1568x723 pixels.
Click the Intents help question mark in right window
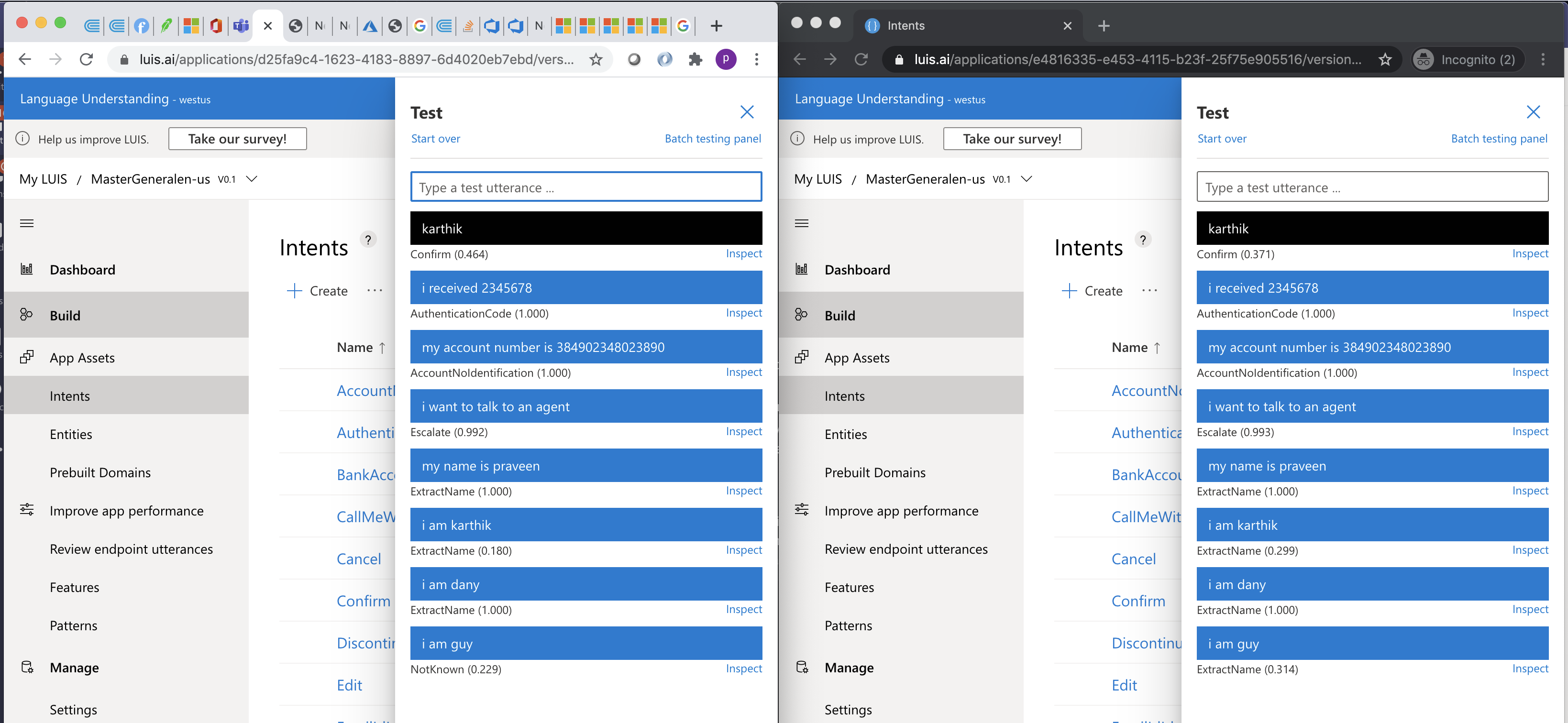pyautogui.click(x=1143, y=240)
